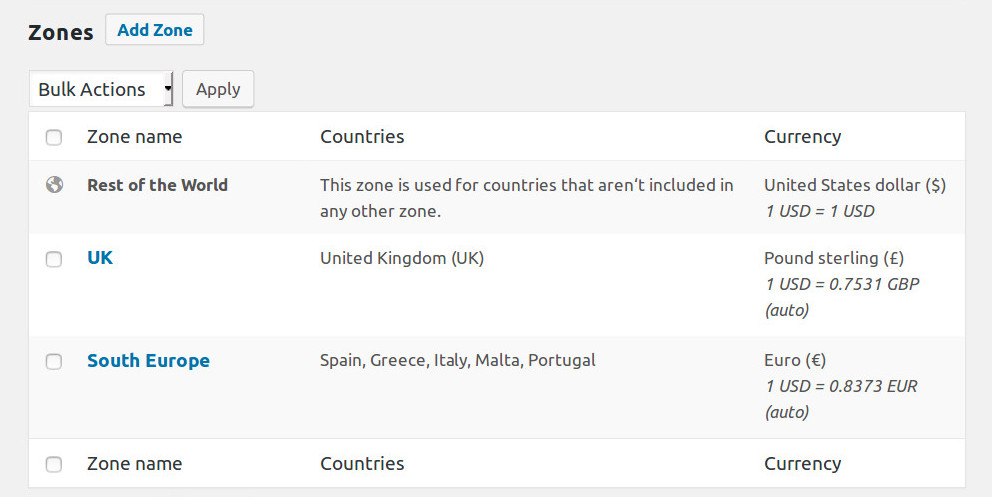This screenshot has height=497, width=992.
Task: Click the Zone name footer label
Action: tap(134, 464)
